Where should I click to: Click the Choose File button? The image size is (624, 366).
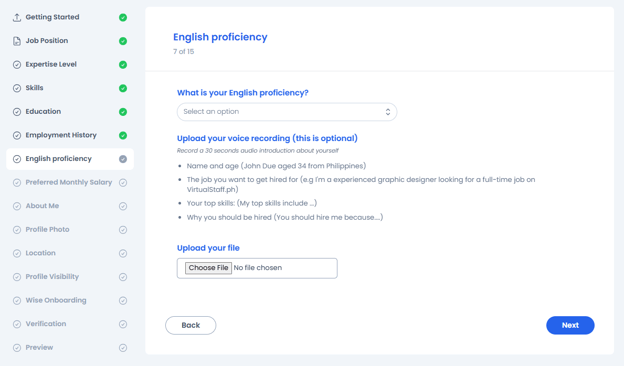click(x=208, y=268)
